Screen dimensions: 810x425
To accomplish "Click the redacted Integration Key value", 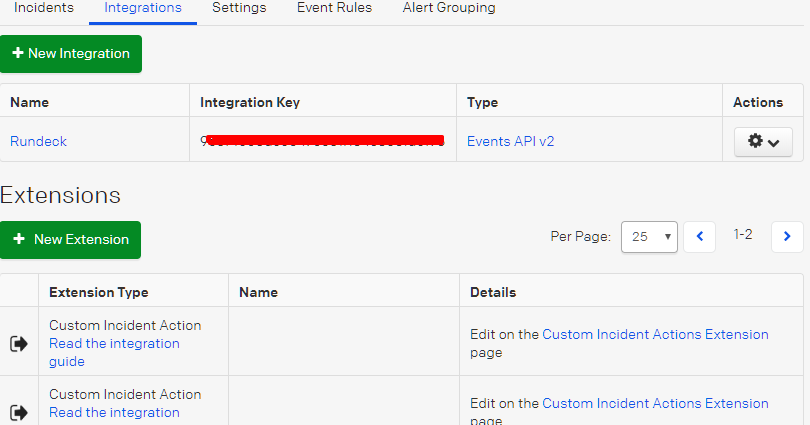I will (322, 142).
